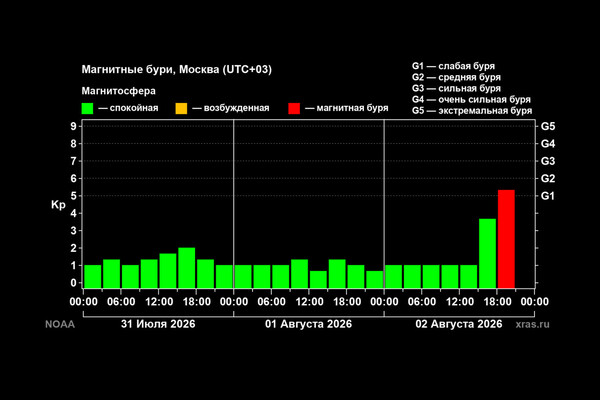Click the 'Kp' axis title

point(58,205)
